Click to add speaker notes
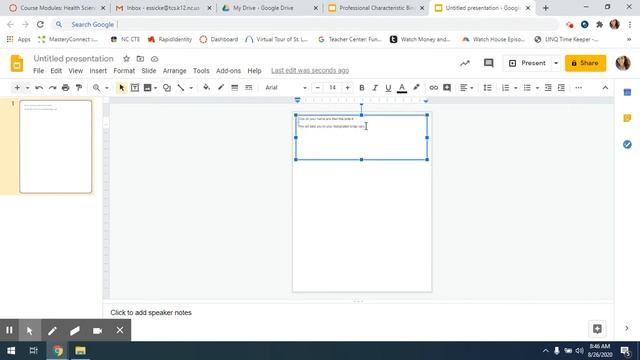Image resolution: width=640 pixels, height=360 pixels. [x=151, y=313]
